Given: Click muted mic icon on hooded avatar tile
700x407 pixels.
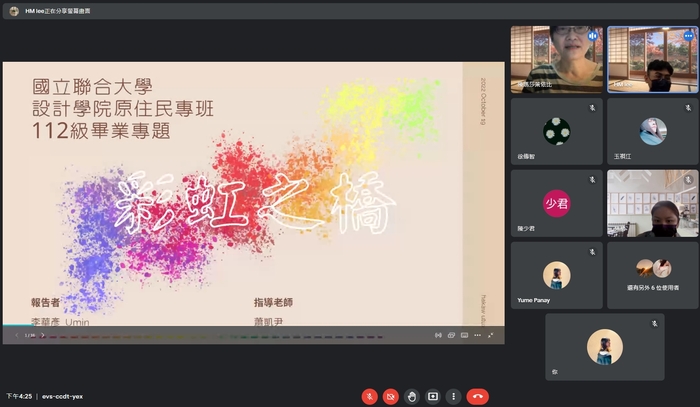Looking at the screenshot, I should (x=688, y=108).
